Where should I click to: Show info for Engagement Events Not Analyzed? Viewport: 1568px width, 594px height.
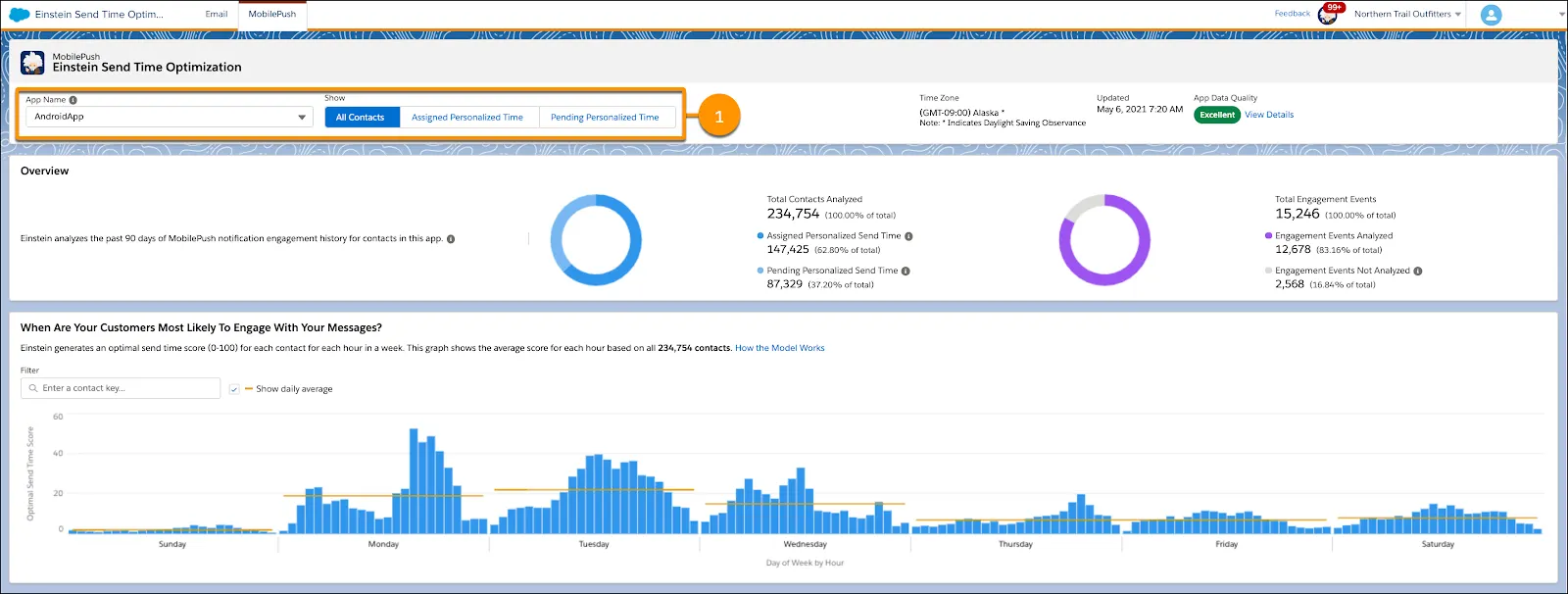pyautogui.click(x=1418, y=272)
